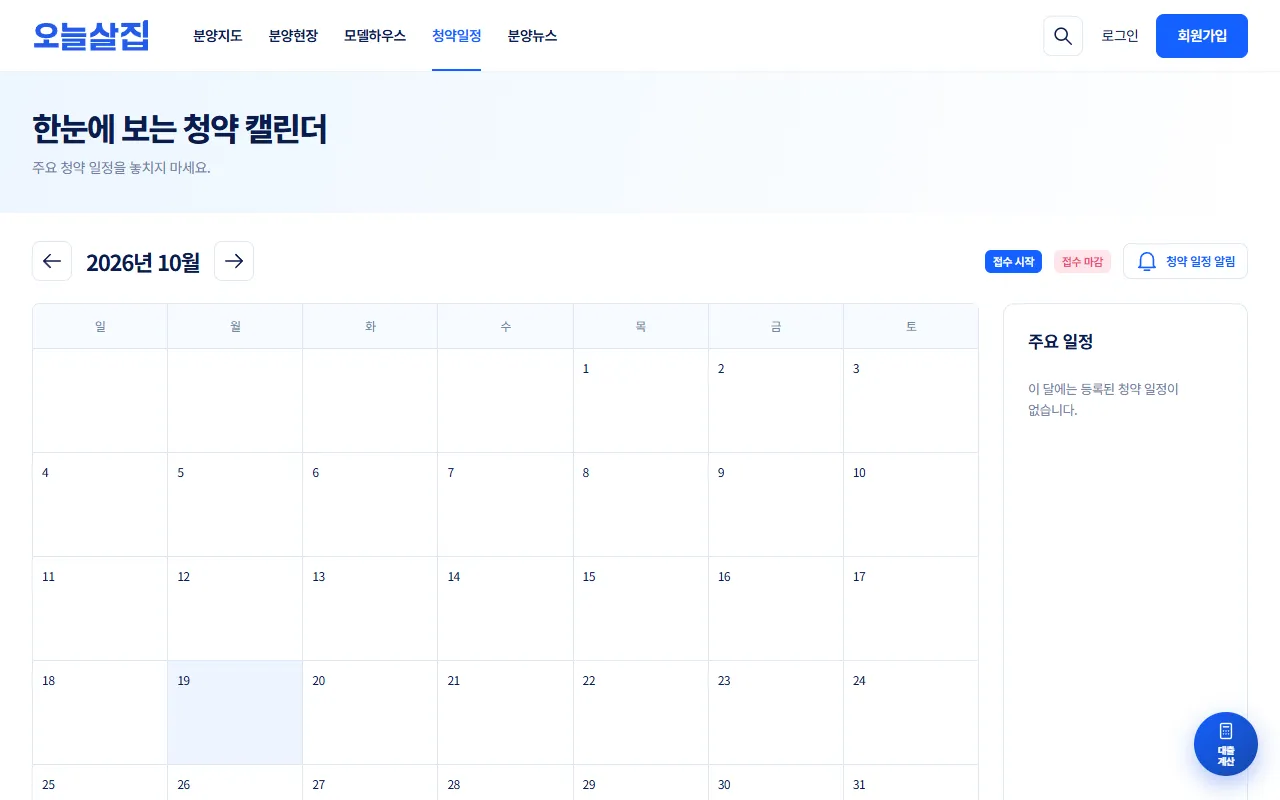Open the floating loan calculator button

[x=1226, y=744]
